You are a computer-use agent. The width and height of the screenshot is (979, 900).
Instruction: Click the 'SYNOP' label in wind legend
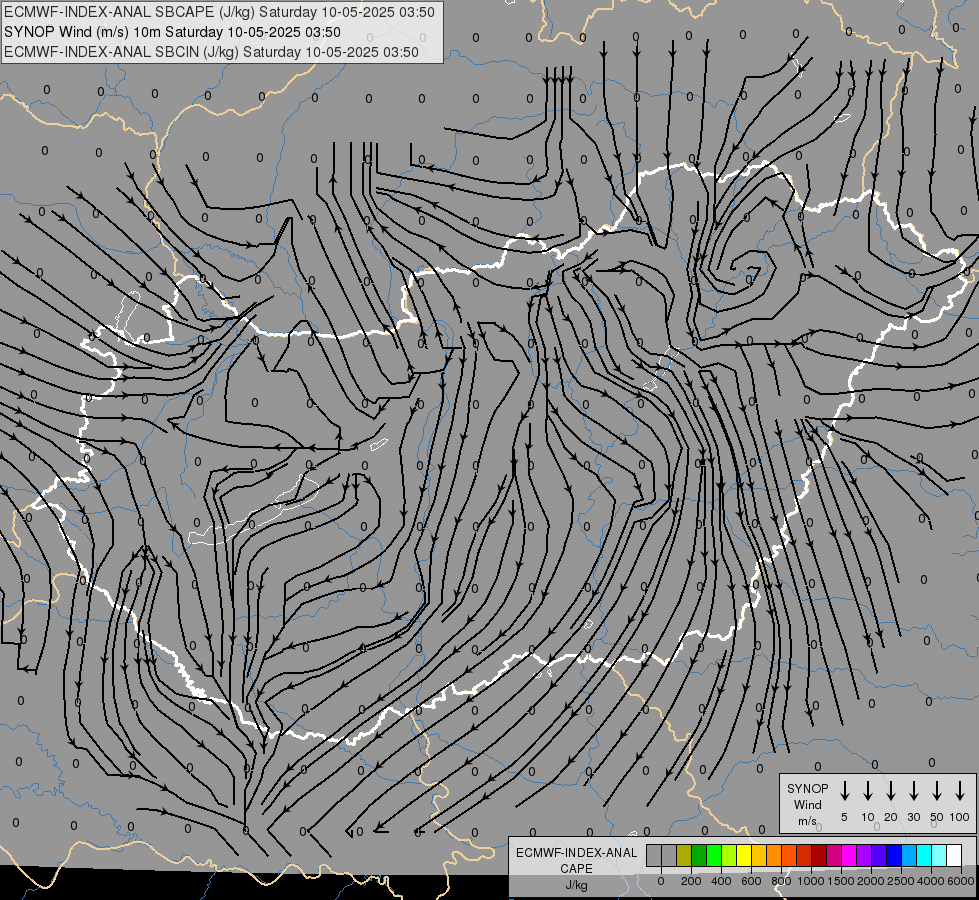click(807, 788)
